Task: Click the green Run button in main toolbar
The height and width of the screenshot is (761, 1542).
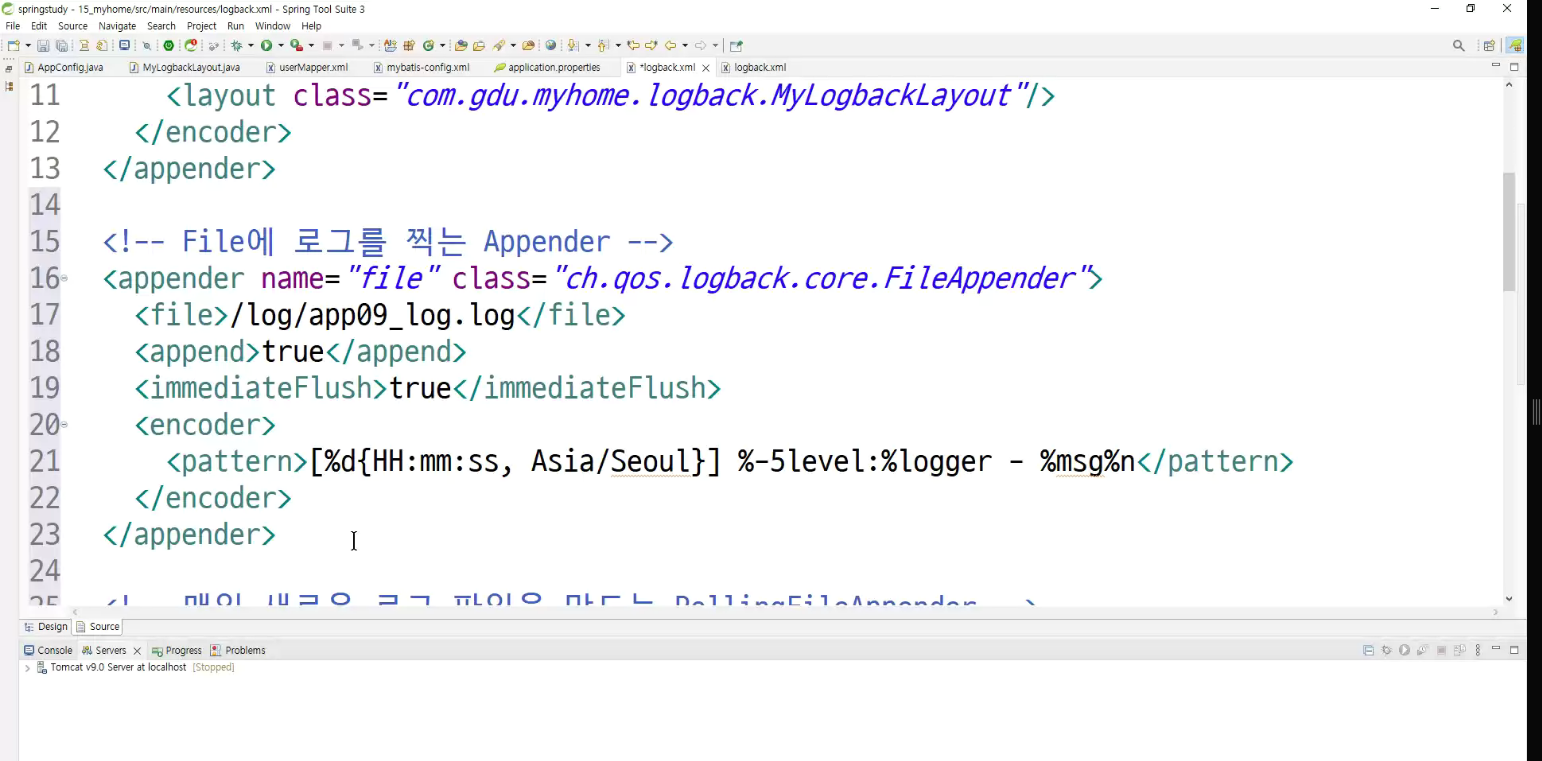Action: pyautogui.click(x=267, y=45)
